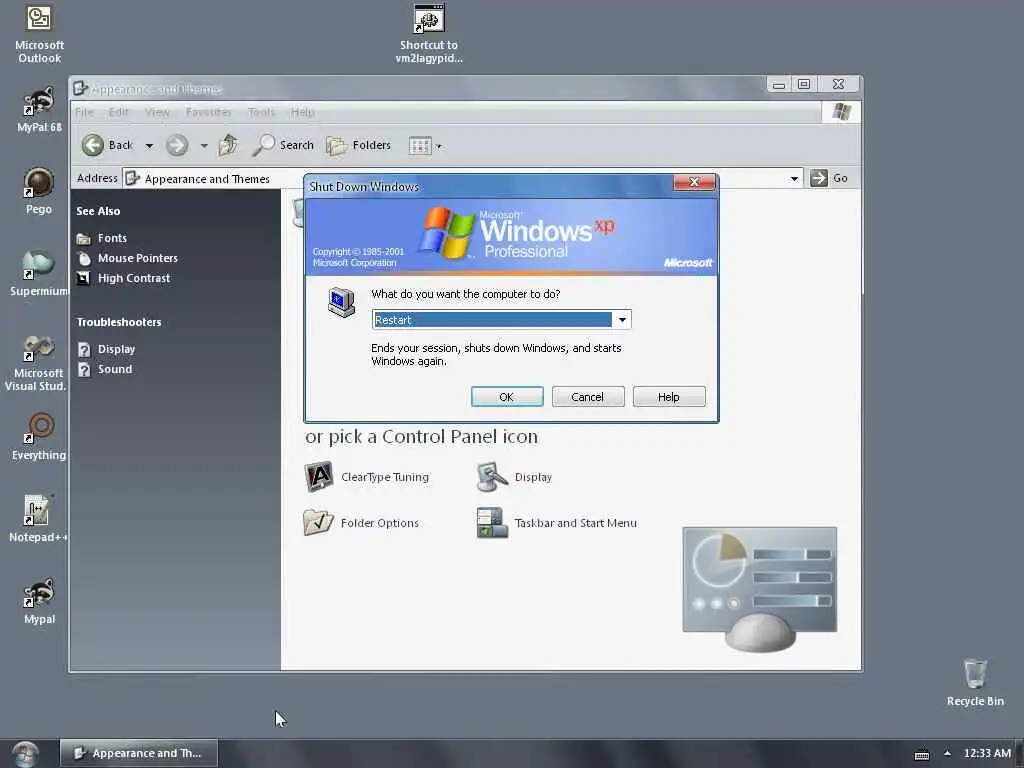Screen dimensions: 1024x768
Task: Go up one folder level
Action: pyautogui.click(x=228, y=145)
